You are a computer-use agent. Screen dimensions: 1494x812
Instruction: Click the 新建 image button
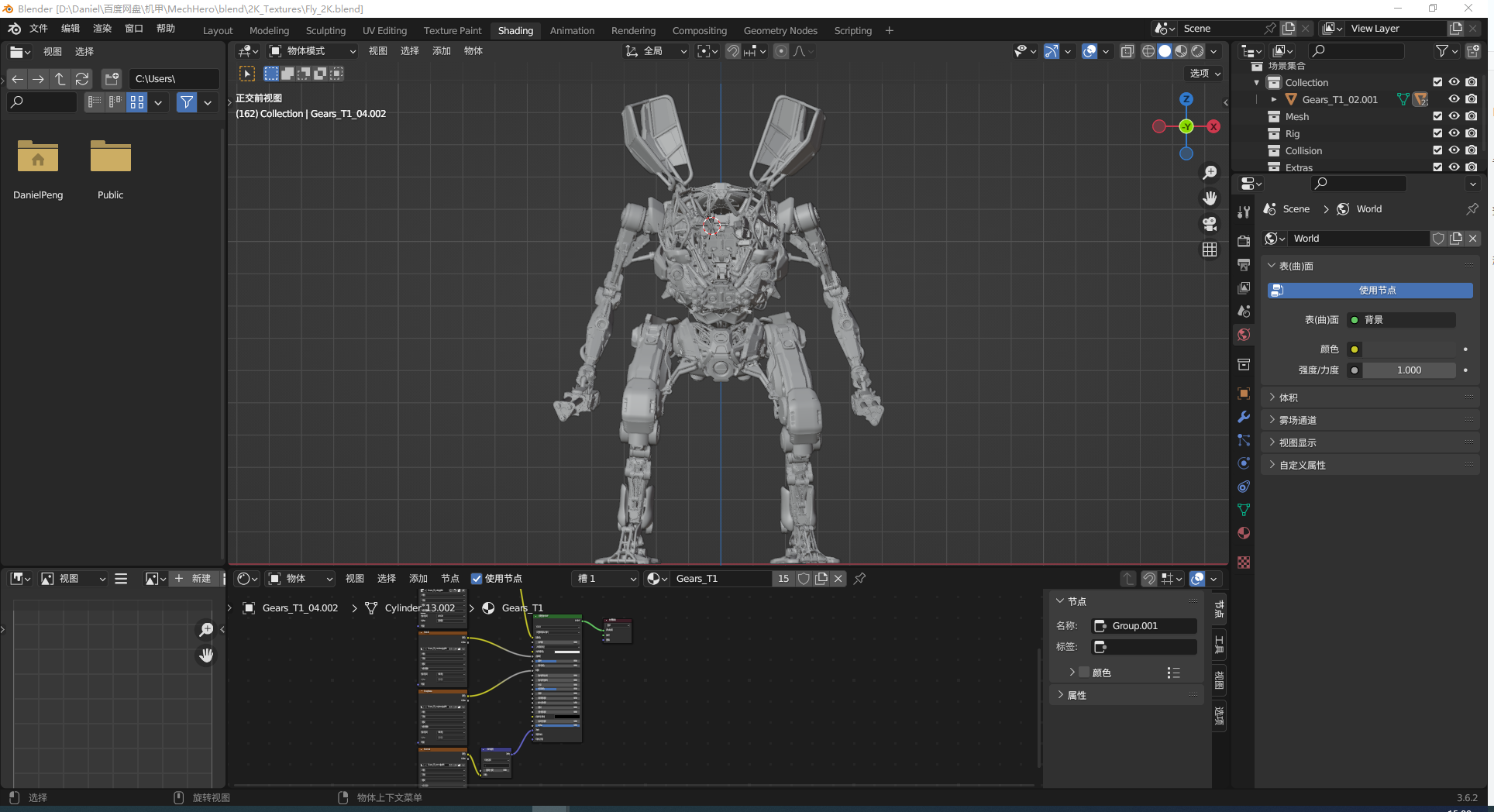(193, 579)
